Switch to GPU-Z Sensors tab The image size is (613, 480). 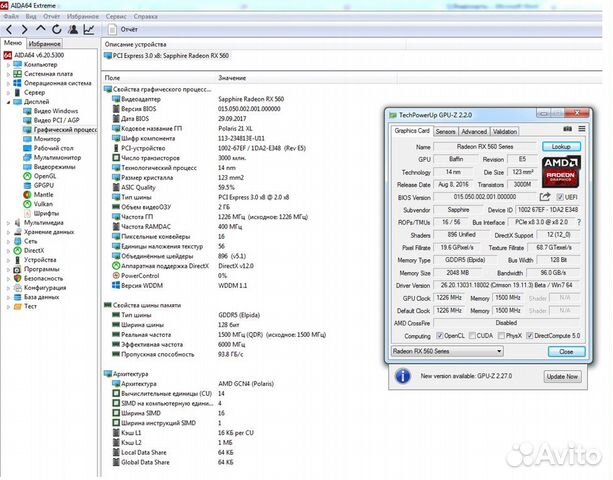click(x=445, y=132)
